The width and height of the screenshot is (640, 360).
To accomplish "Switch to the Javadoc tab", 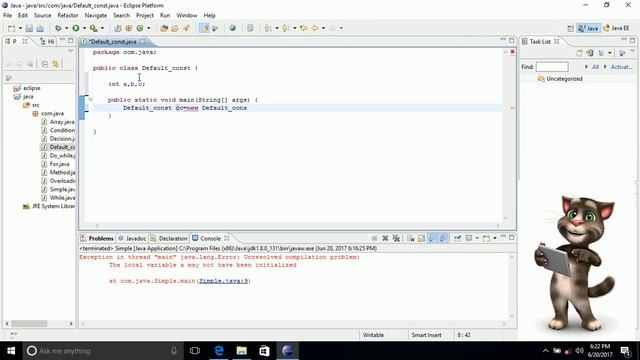I will tap(132, 238).
